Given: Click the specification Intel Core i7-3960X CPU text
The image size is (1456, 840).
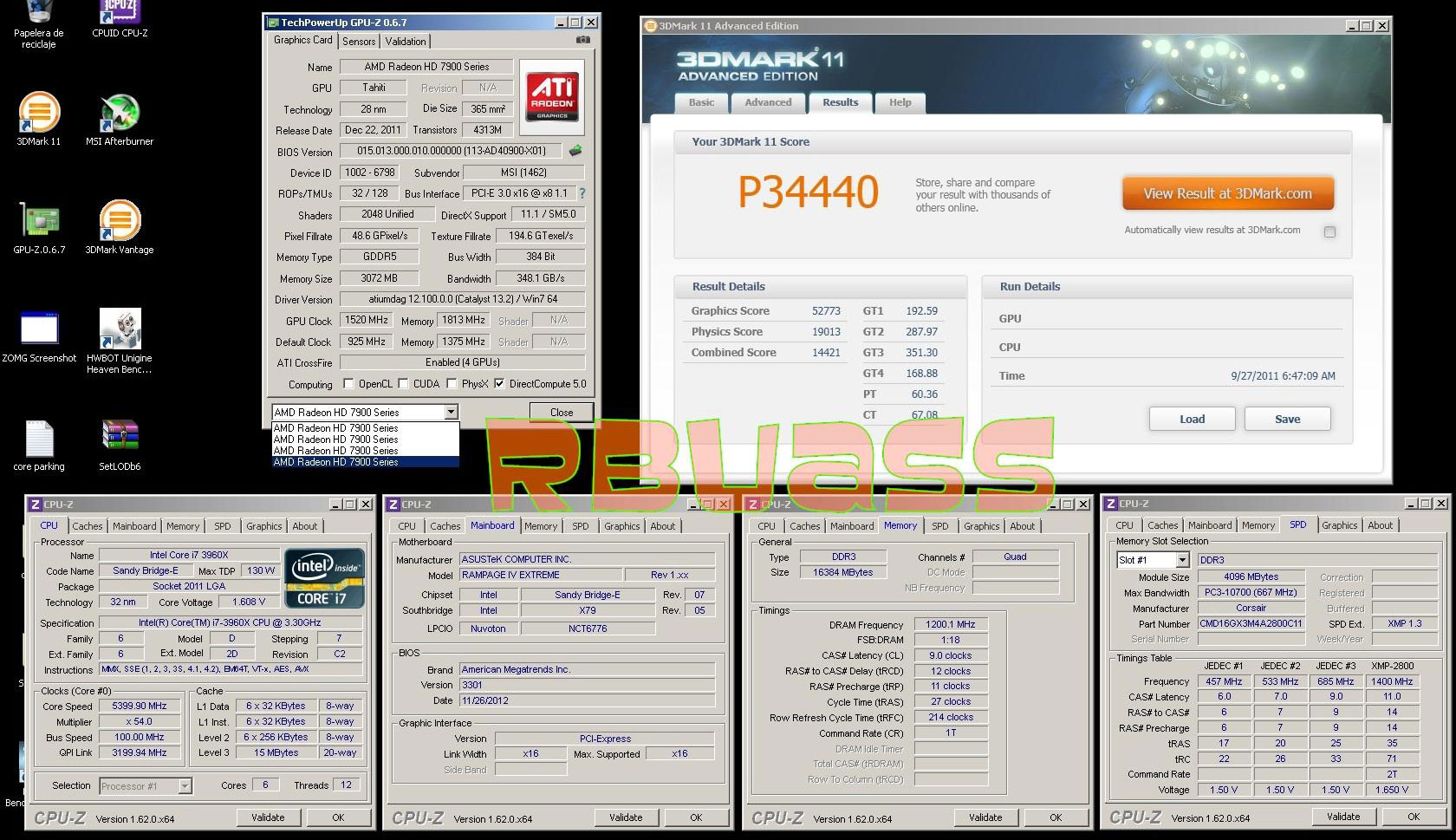Looking at the screenshot, I should [x=230, y=622].
